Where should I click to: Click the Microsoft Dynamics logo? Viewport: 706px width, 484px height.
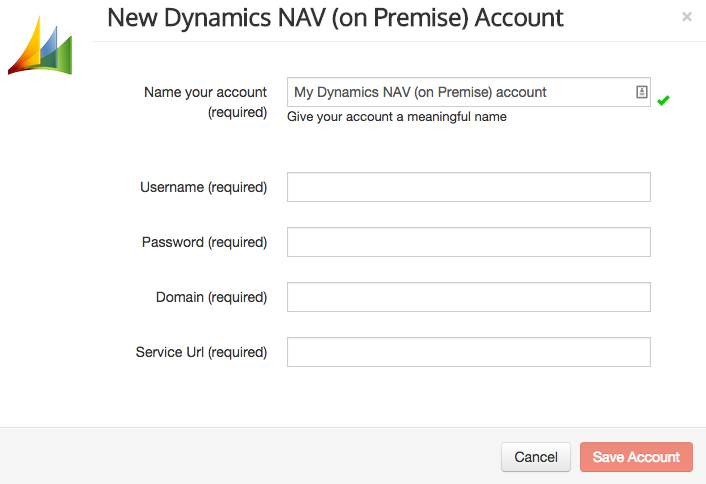[40, 45]
